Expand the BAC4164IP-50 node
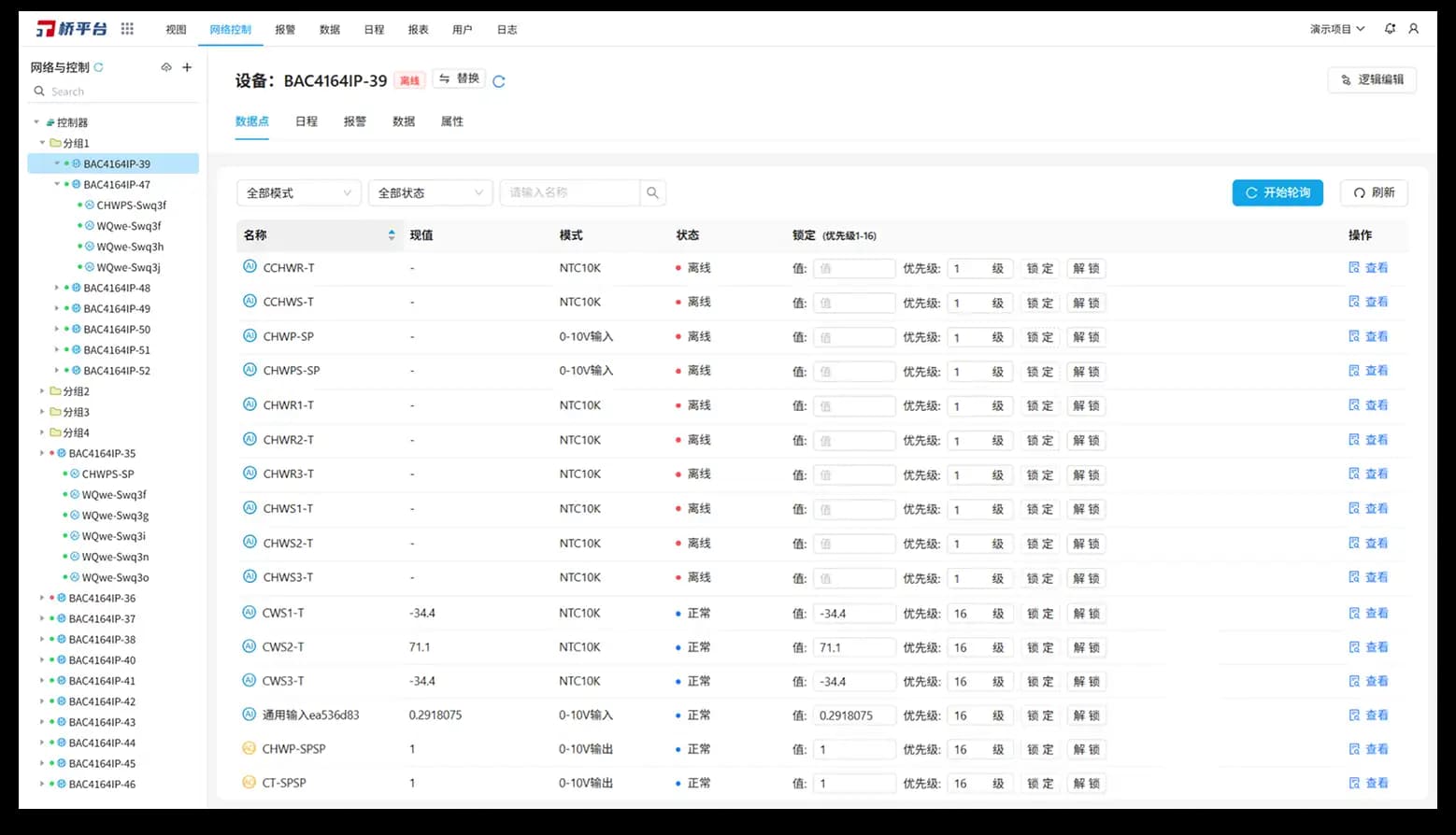 [57, 329]
